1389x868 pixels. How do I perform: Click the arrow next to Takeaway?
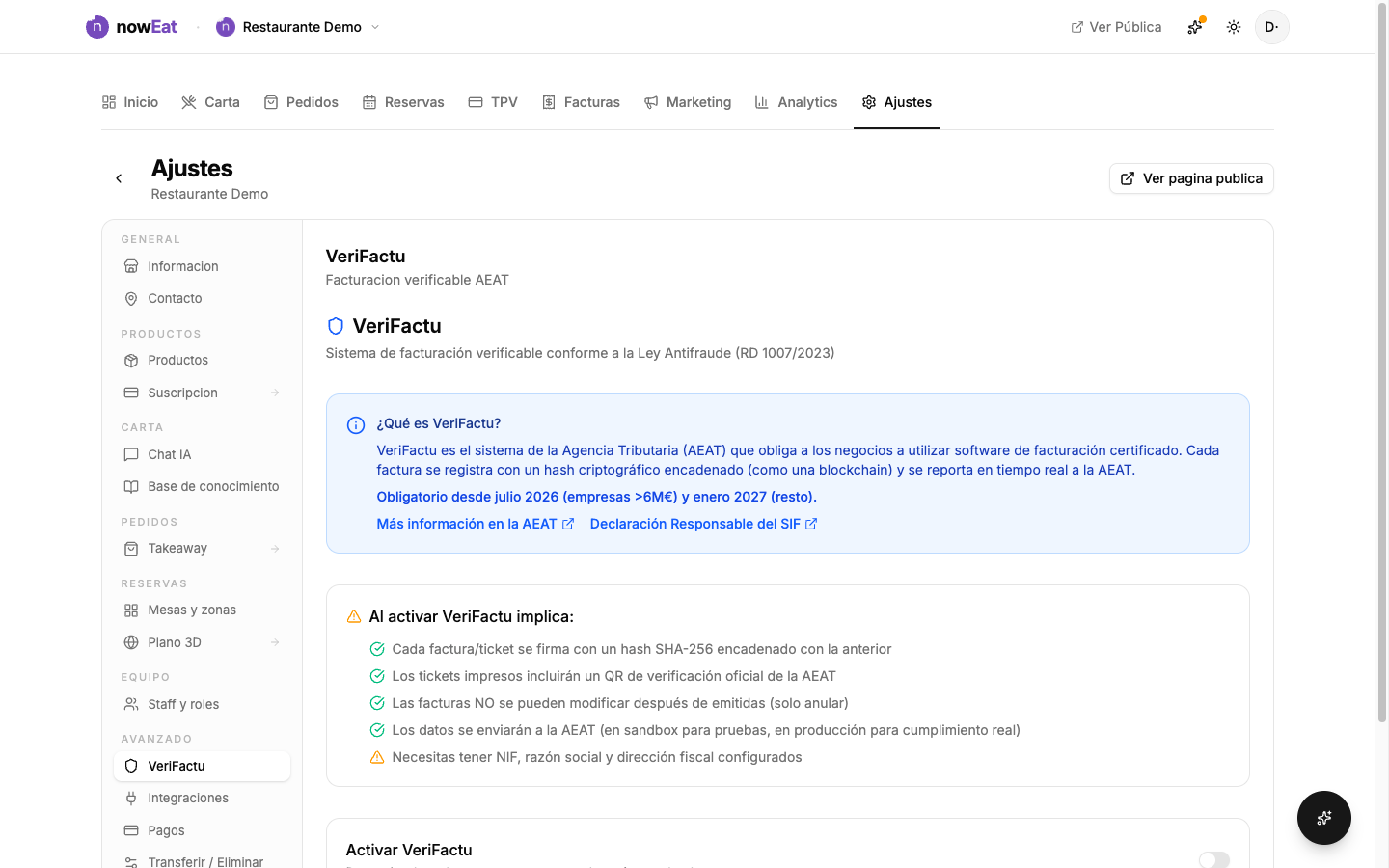275,549
